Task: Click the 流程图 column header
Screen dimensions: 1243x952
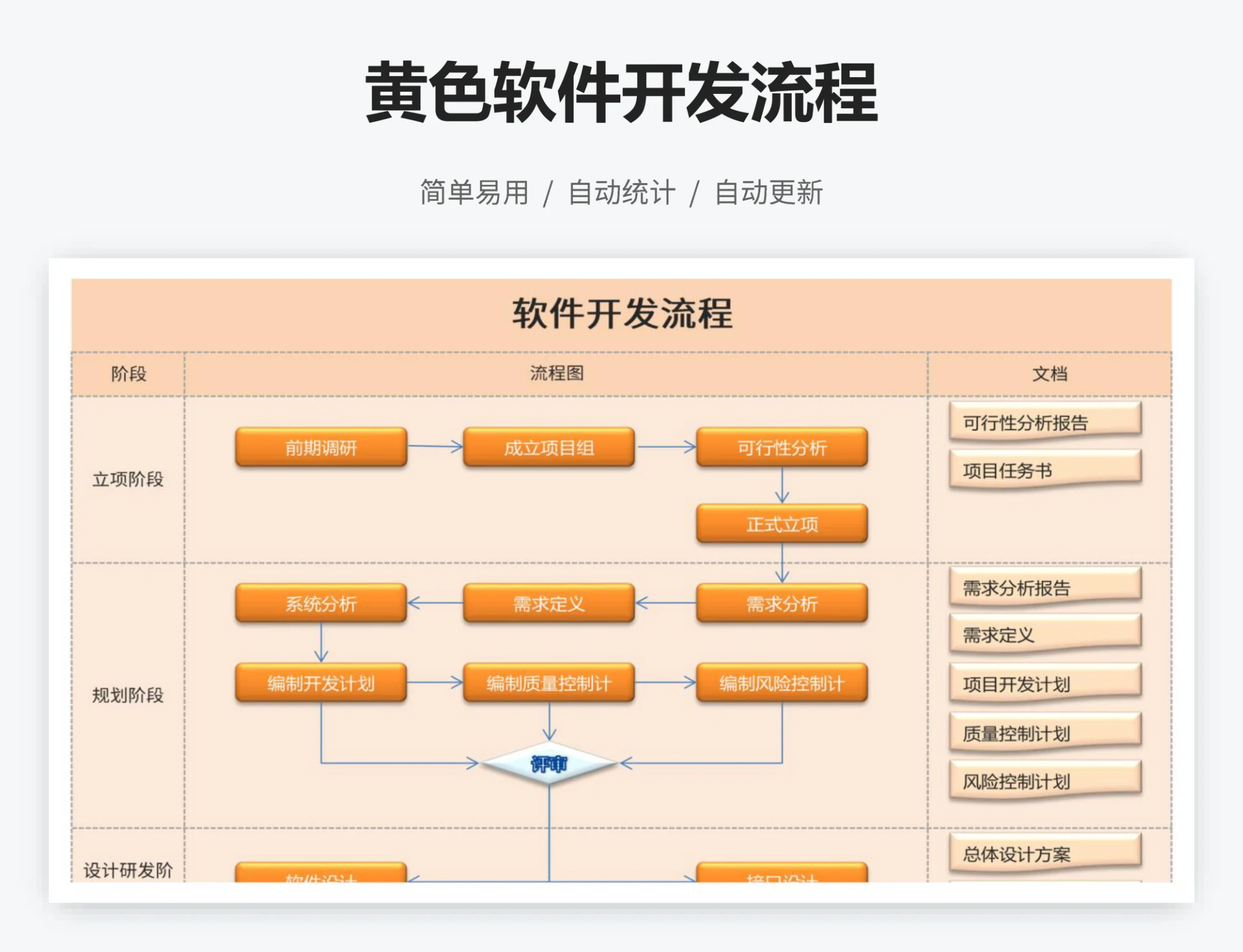Action: [555, 374]
